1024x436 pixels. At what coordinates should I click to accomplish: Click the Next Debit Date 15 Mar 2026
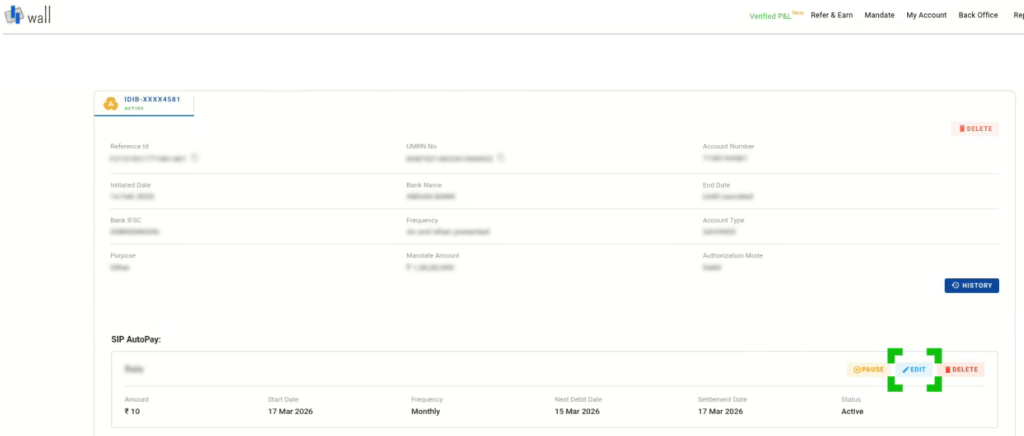click(x=577, y=411)
